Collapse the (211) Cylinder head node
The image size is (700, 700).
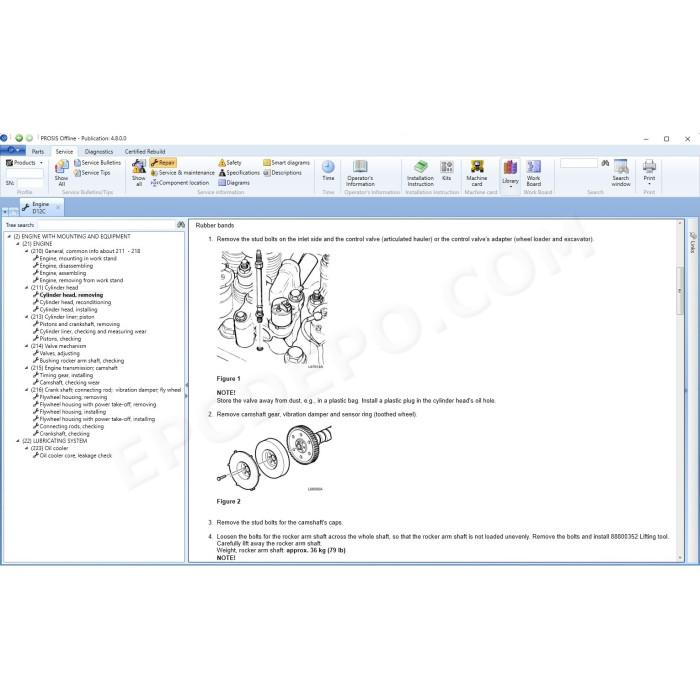coord(26,288)
